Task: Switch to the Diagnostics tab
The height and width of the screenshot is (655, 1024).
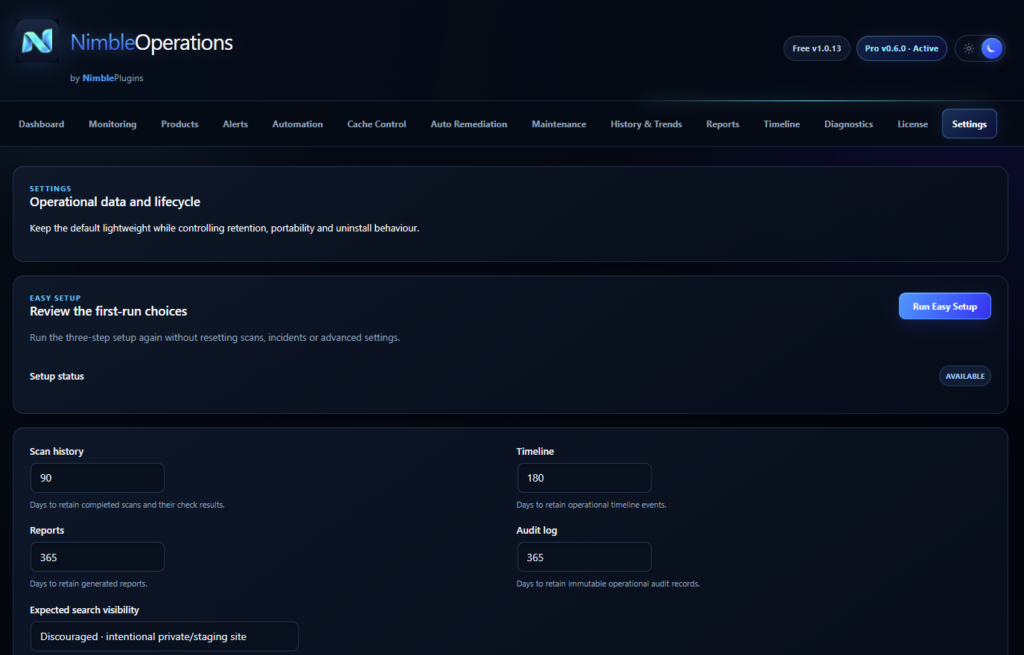Action: [848, 124]
